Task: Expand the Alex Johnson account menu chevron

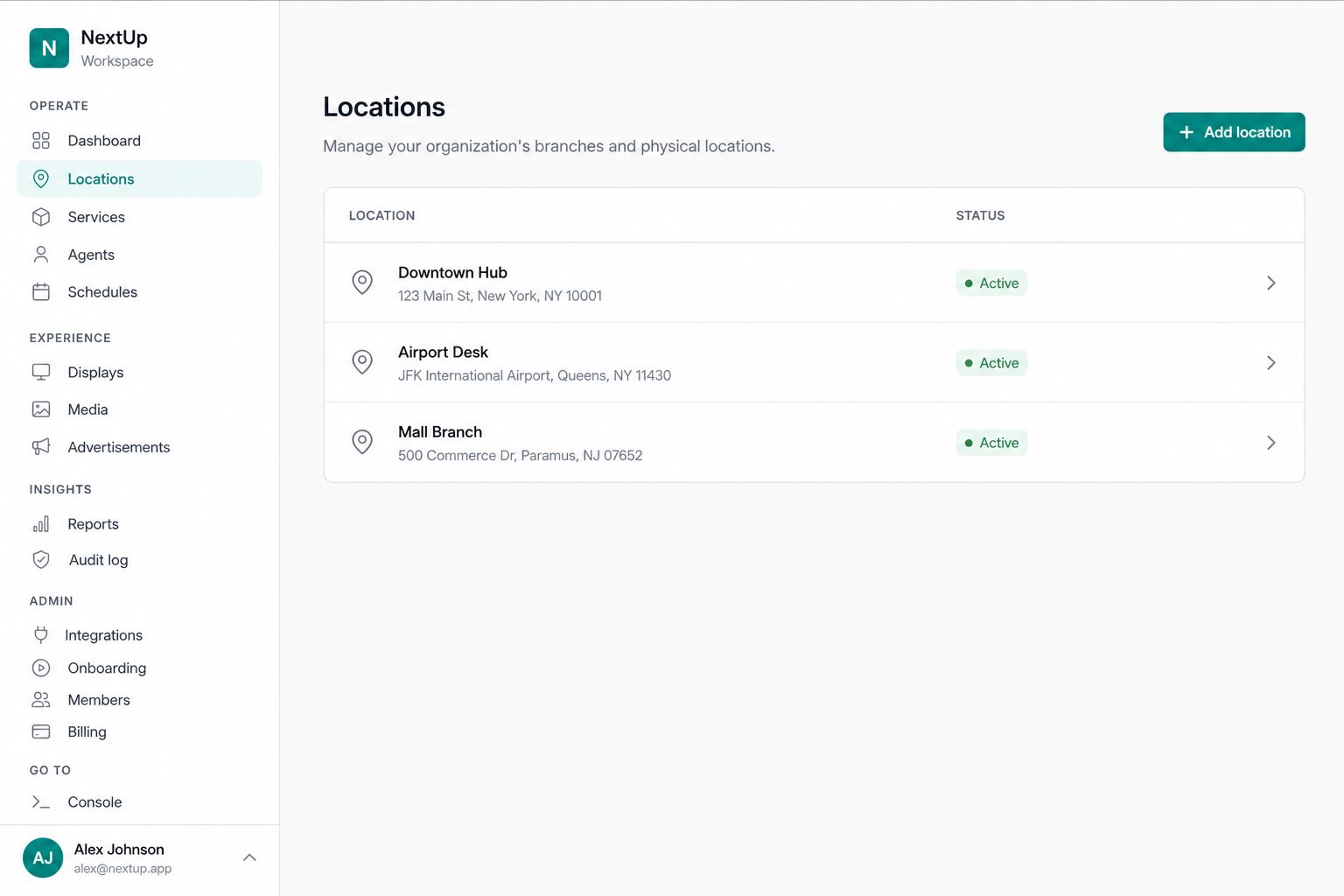Action: (x=249, y=857)
